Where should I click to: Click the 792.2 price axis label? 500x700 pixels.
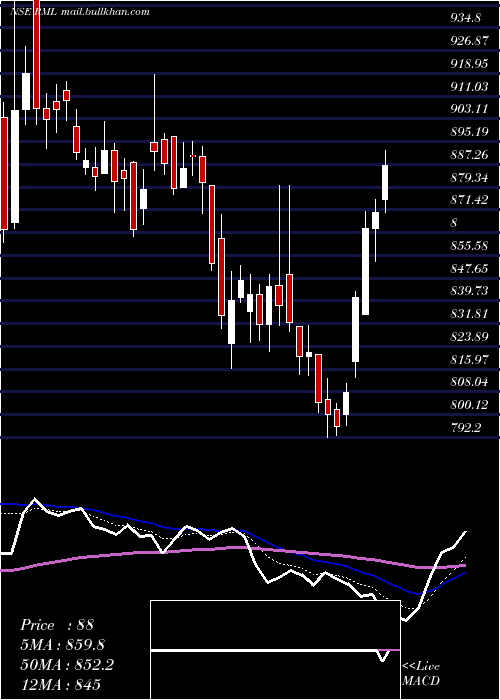pos(466,428)
